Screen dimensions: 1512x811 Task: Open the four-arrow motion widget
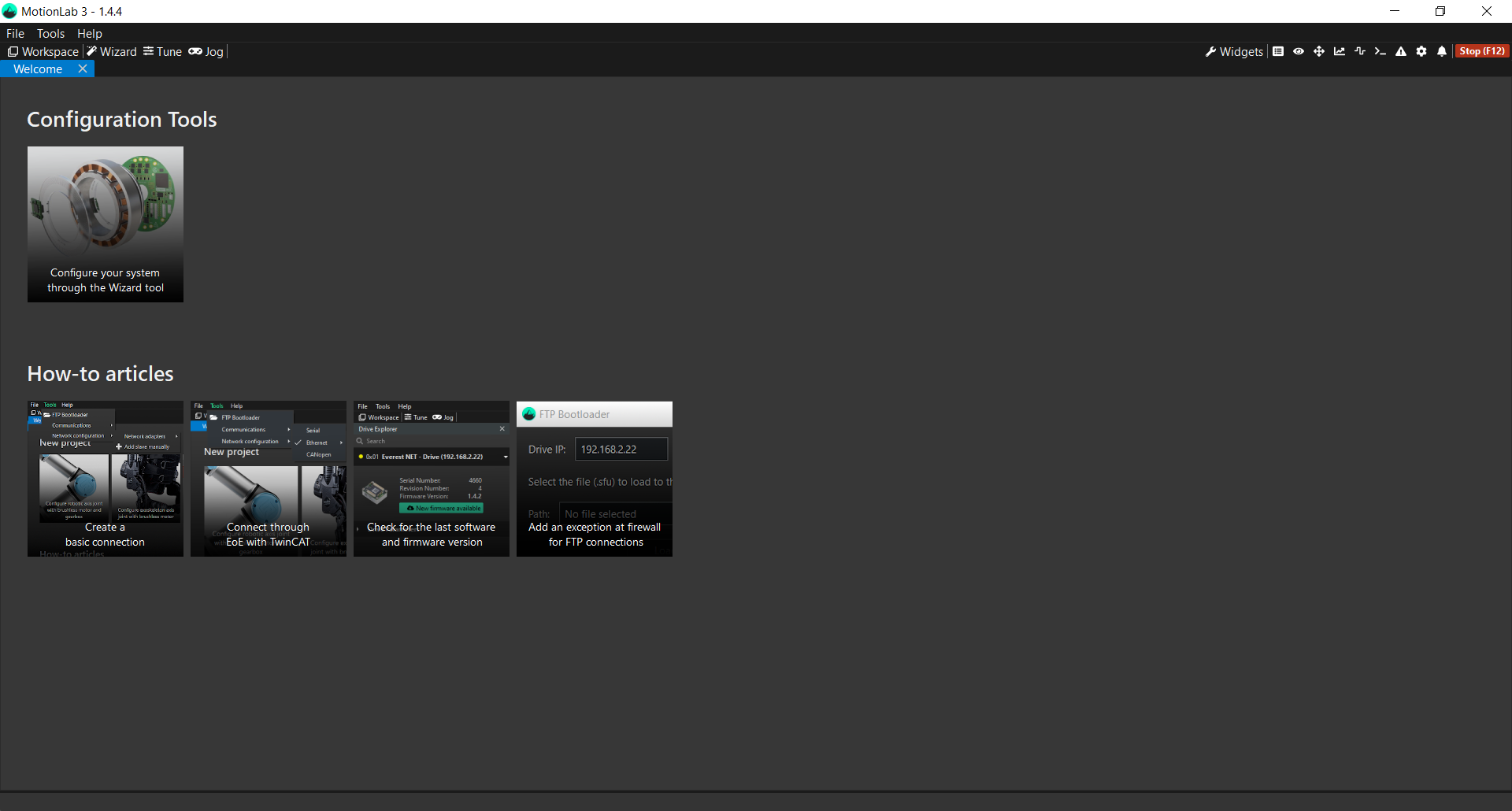(1319, 52)
